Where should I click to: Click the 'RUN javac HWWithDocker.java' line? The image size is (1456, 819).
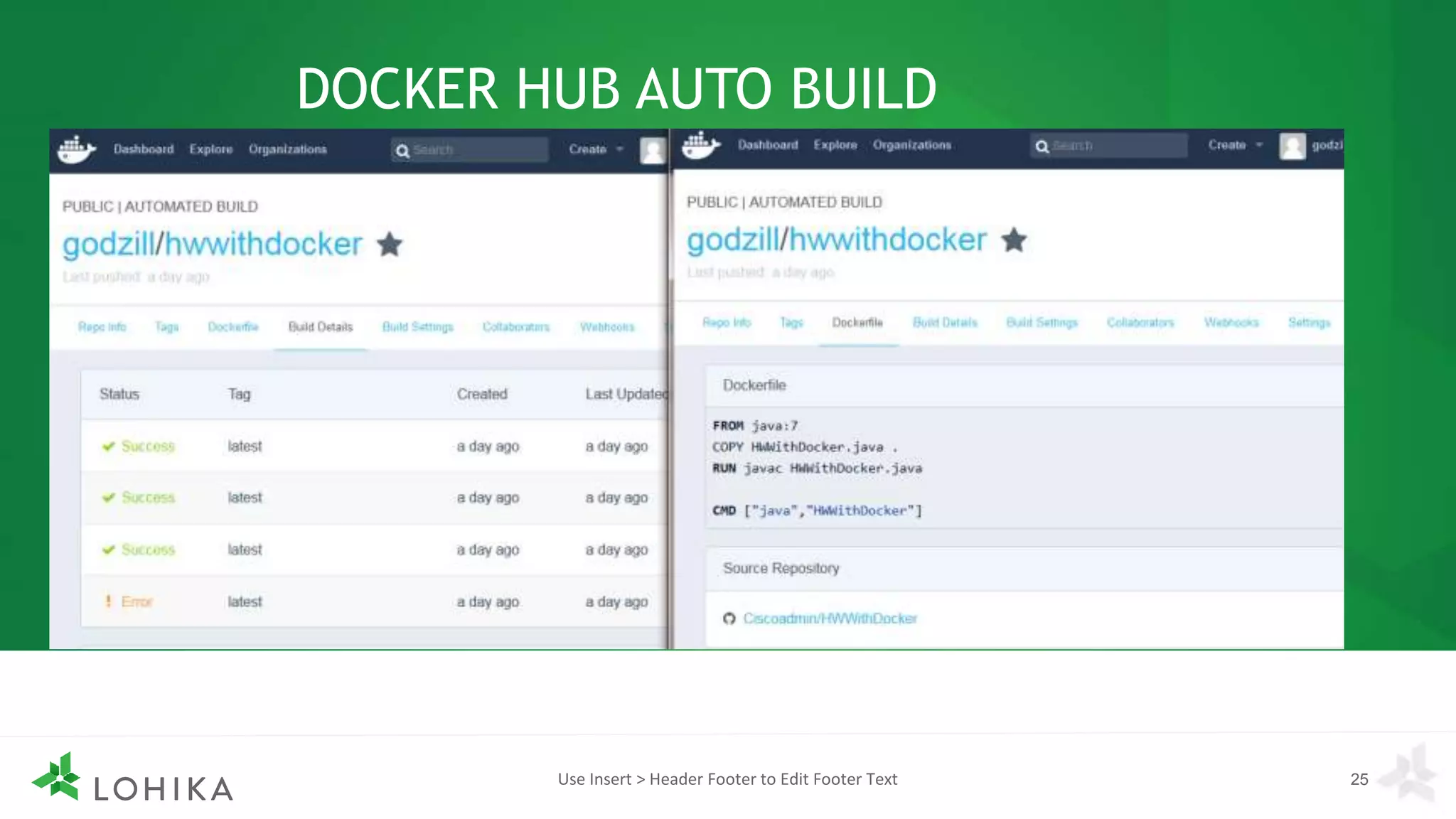pos(817,469)
